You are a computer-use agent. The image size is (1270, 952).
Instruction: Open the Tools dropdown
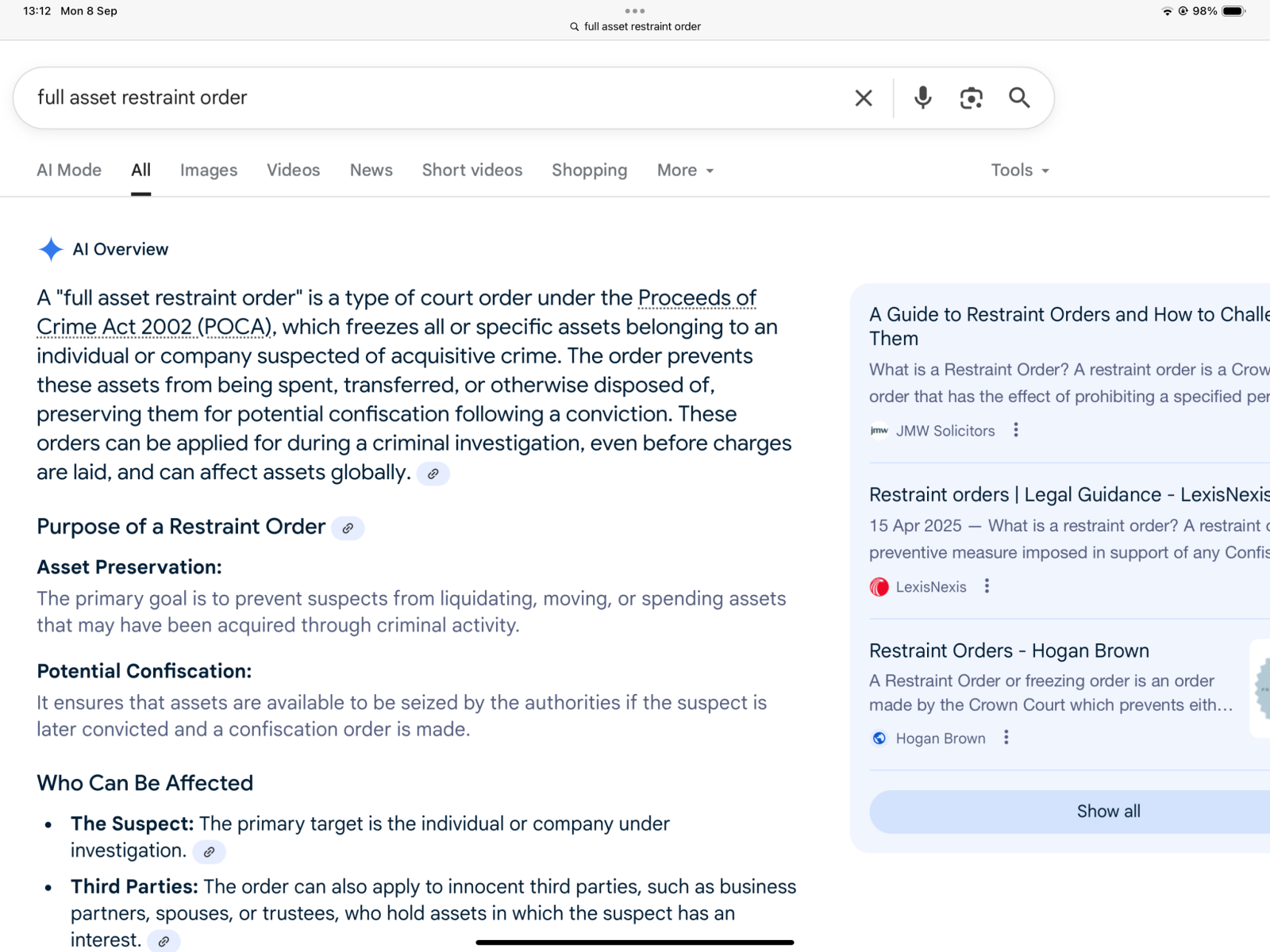pos(1020,171)
